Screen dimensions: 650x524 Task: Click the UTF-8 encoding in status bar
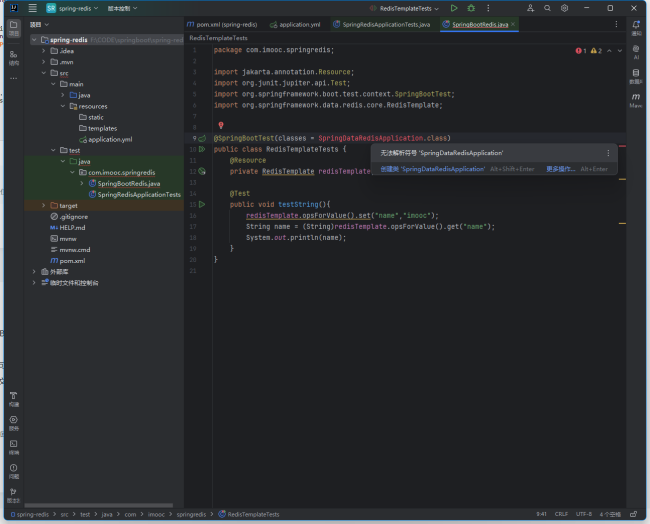pos(582,514)
